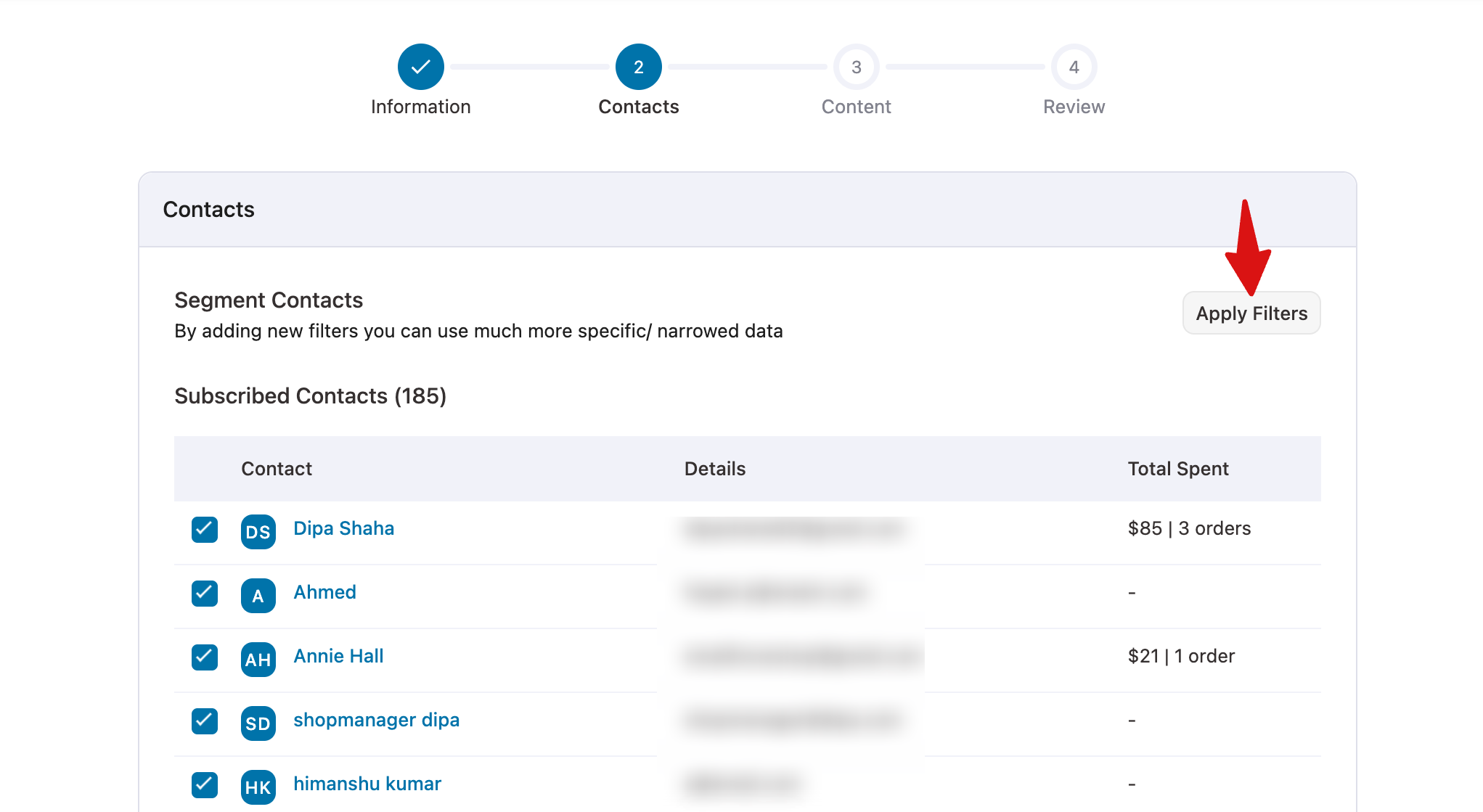This screenshot has width=1483, height=812.
Task: Click the Information step checkmark icon
Action: tap(421, 66)
